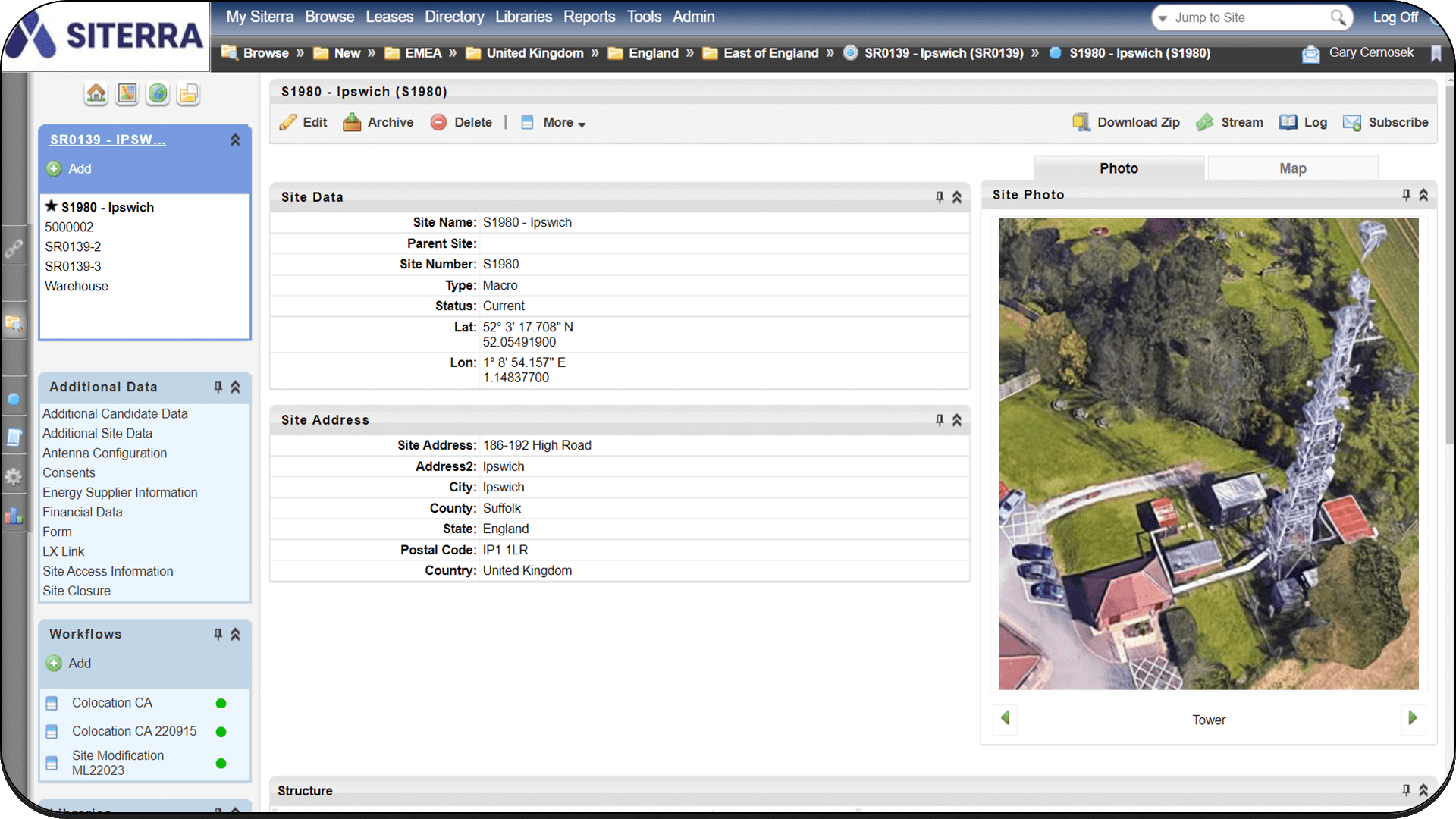Click the photo gallery icon beside home
The image size is (1456, 819).
pos(127,93)
